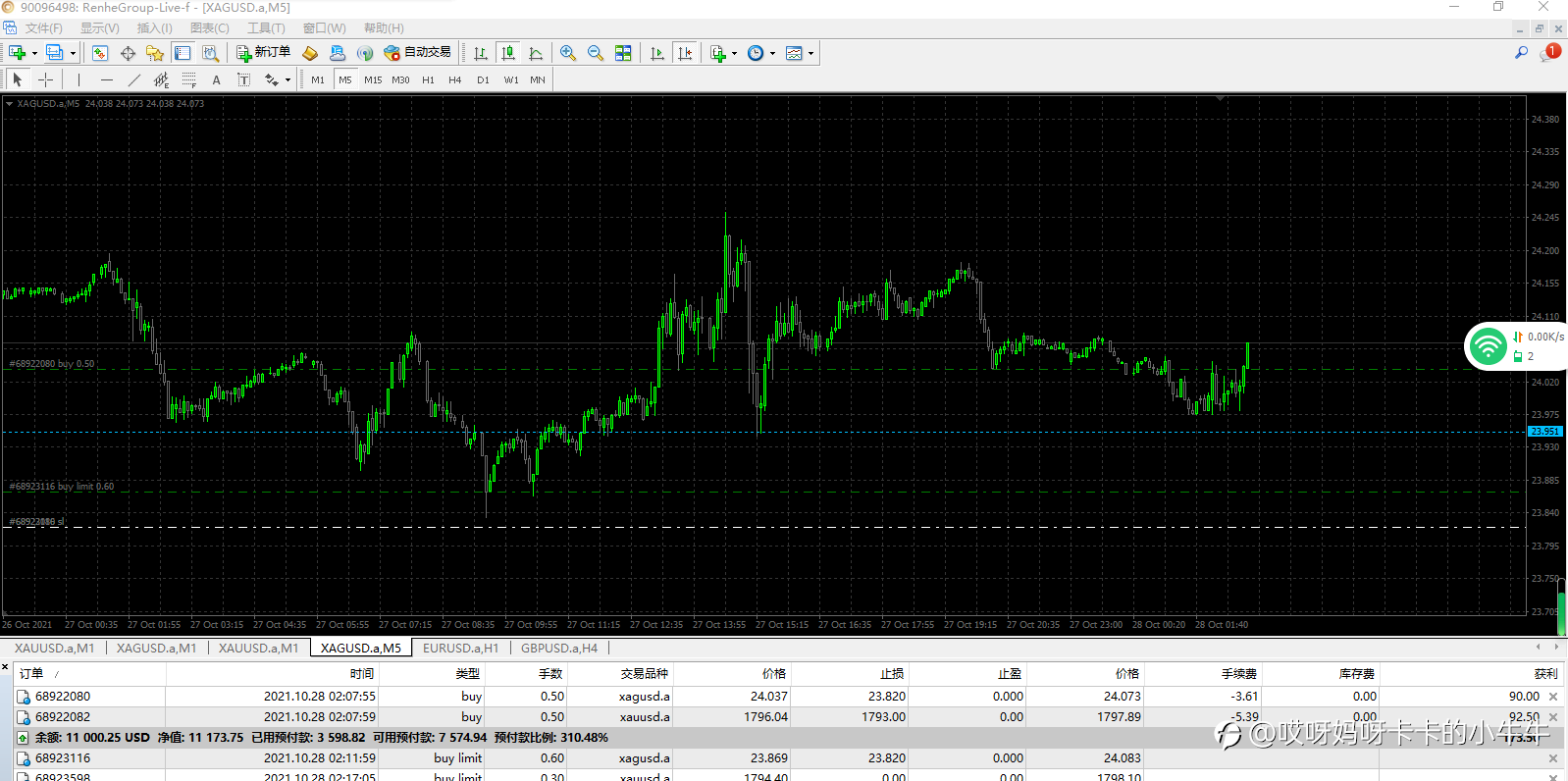This screenshot has height=781, width=1568.
Task: Open the periods clock icon
Action: (x=756, y=53)
